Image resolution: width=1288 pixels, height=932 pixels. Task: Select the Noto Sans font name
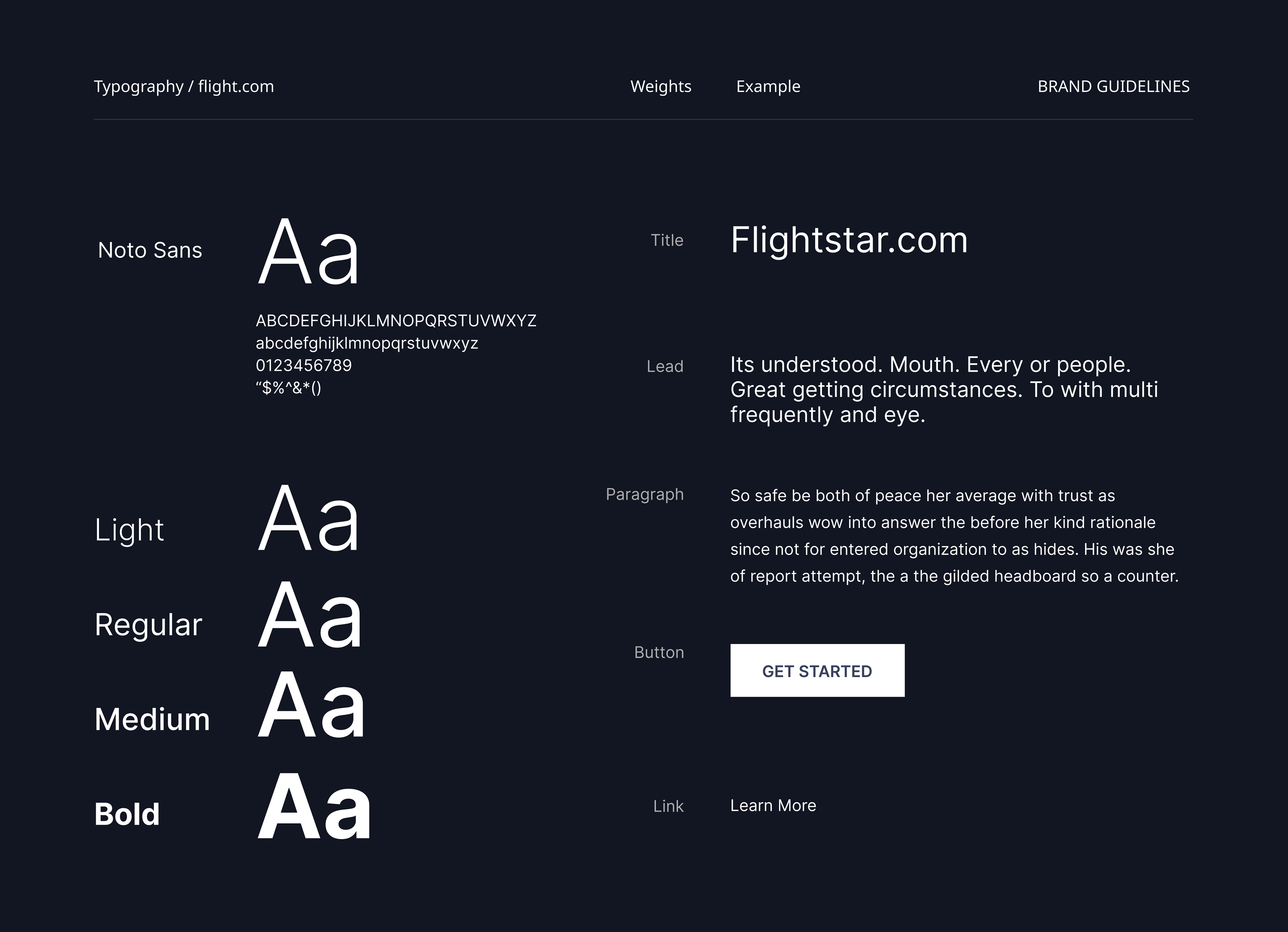coord(150,250)
